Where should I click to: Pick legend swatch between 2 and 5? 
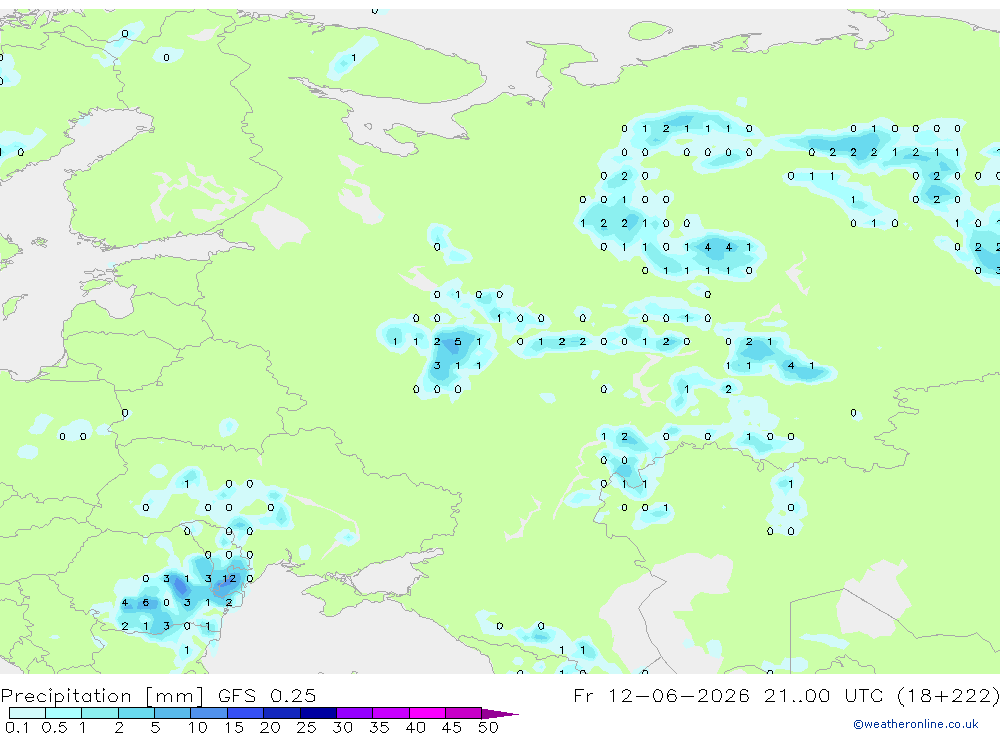point(136,713)
